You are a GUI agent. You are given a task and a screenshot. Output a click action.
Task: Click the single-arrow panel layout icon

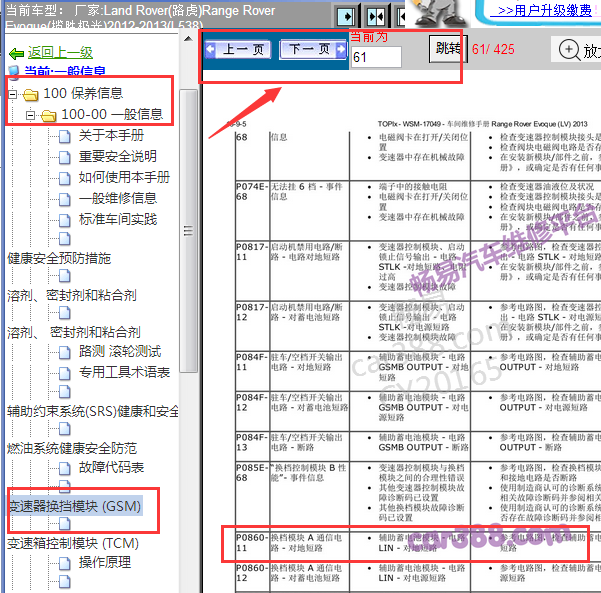tap(346, 16)
